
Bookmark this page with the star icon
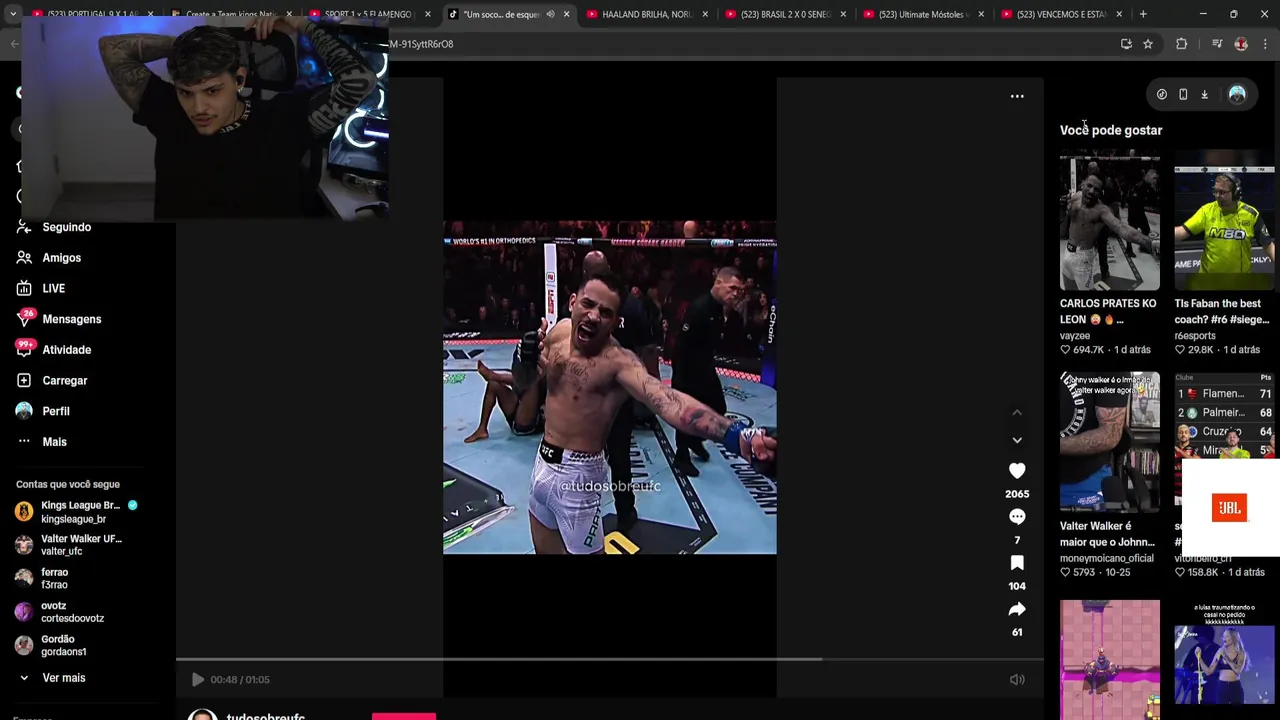point(1148,44)
